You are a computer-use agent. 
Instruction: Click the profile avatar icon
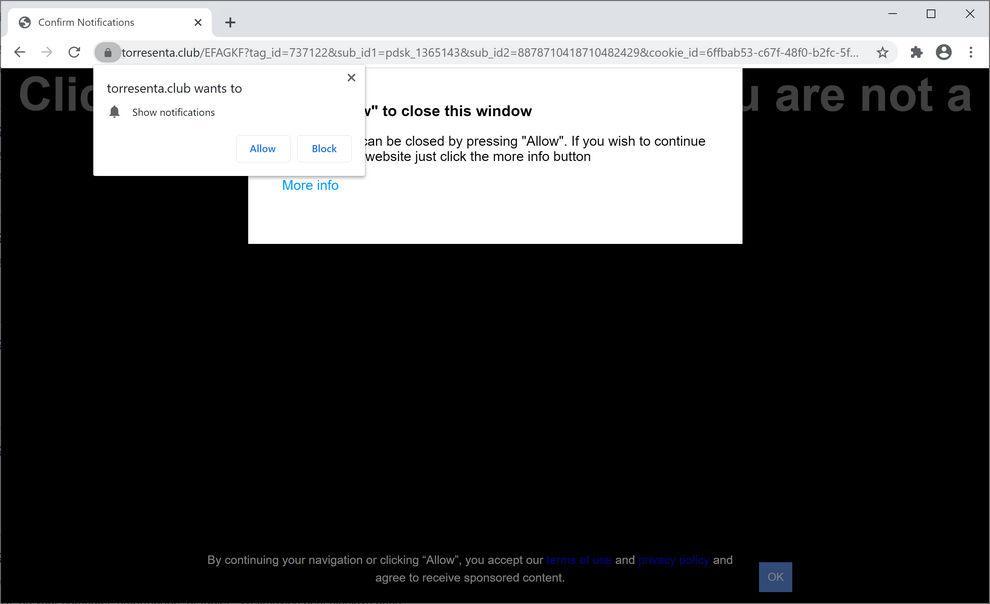(943, 52)
